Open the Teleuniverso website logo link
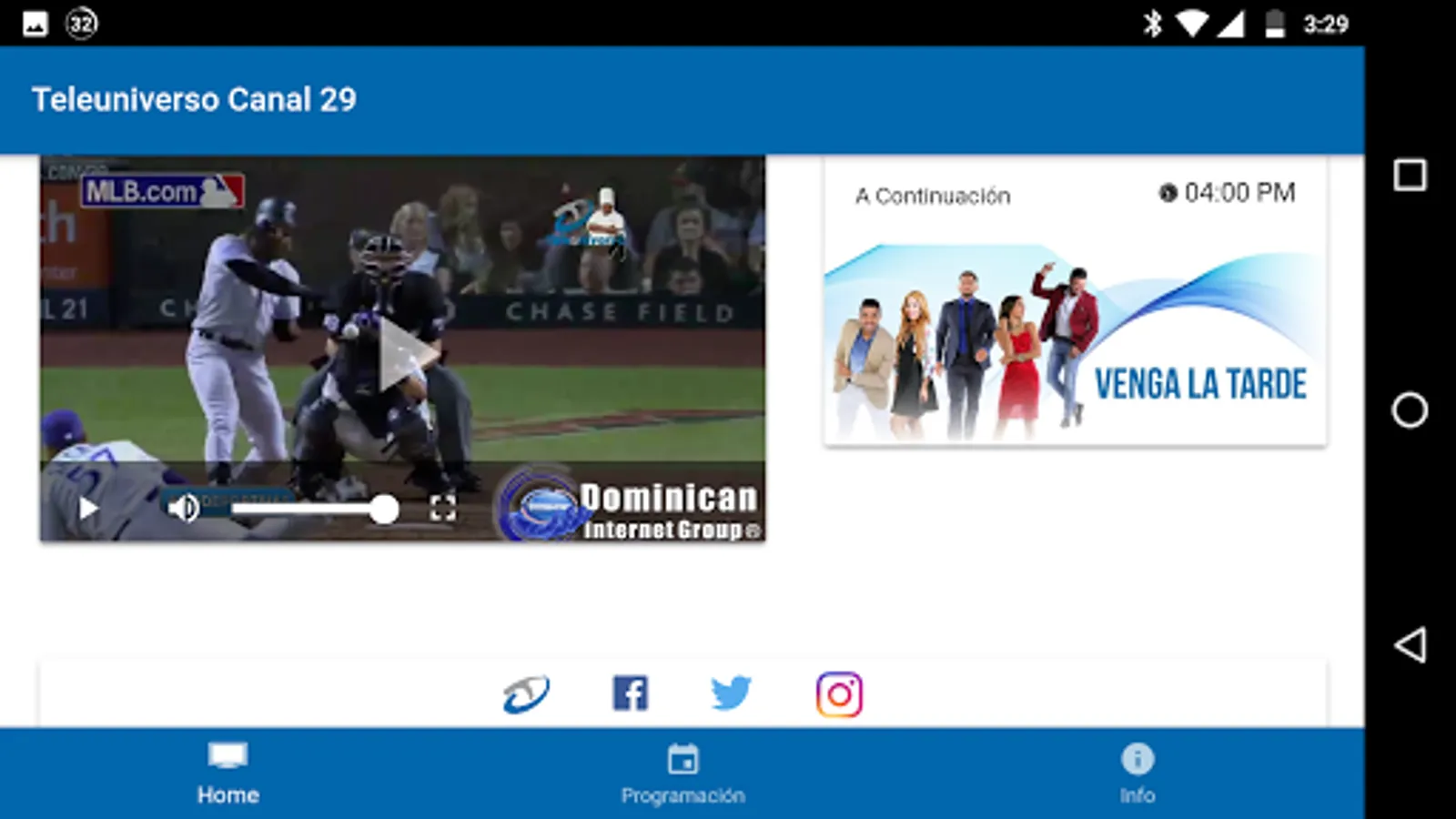 tap(526, 695)
